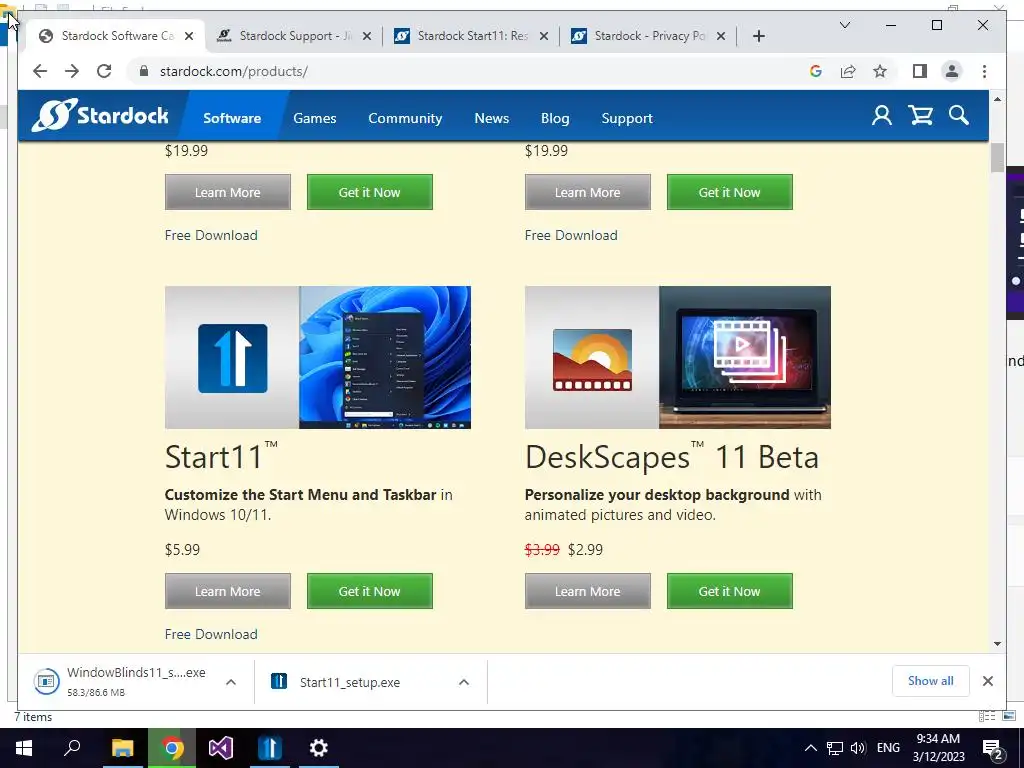Open Settings gear in the taskbar
Viewport: 1024px width, 768px height.
319,748
